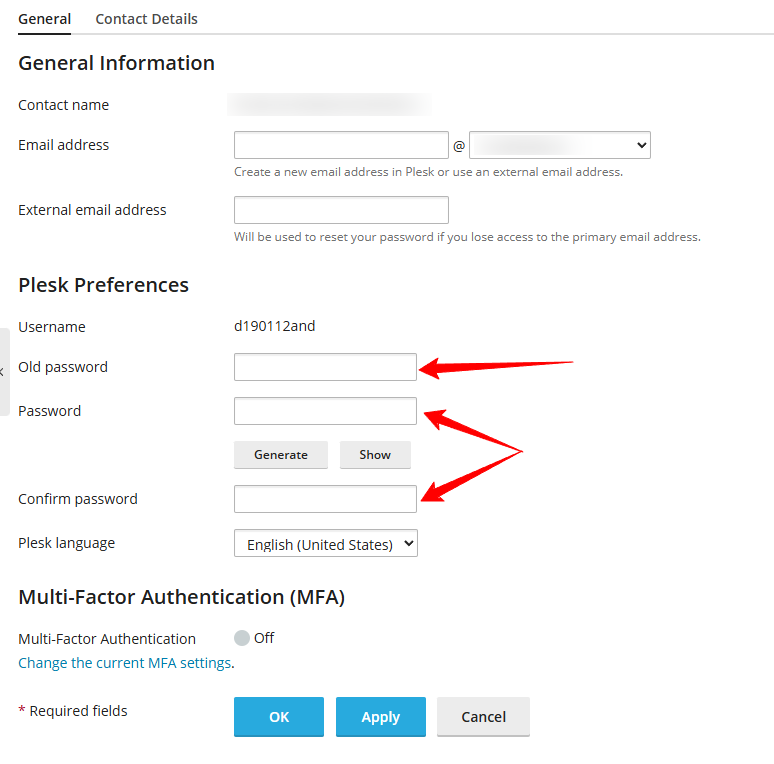This screenshot has width=774, height=764.
Task: Collapse the sidebar using the left edge arrow
Action: [x=3, y=371]
